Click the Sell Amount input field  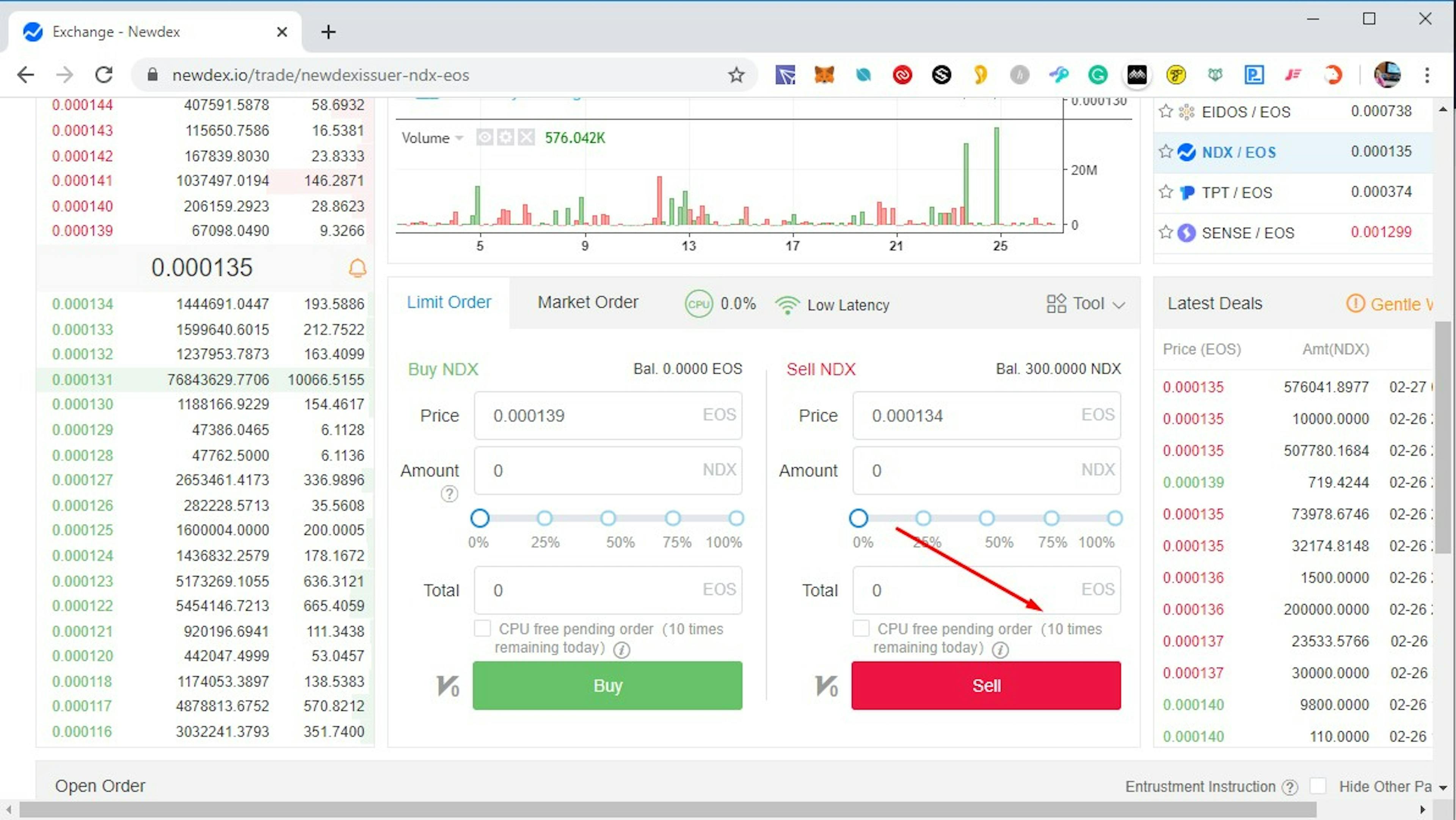tap(986, 471)
